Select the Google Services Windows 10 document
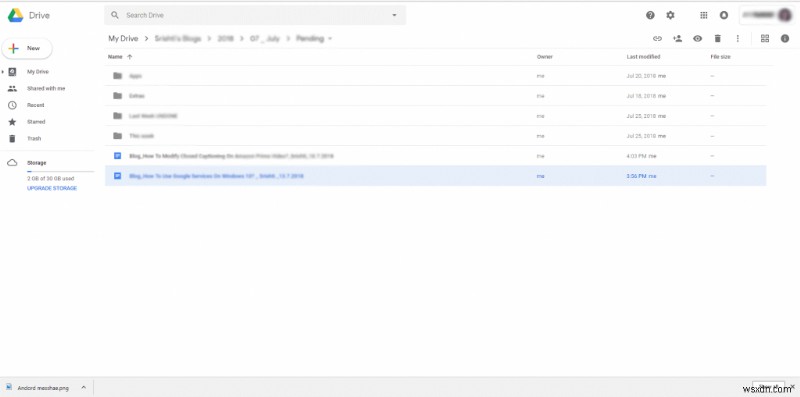Image resolution: width=800 pixels, height=397 pixels. [x=435, y=176]
